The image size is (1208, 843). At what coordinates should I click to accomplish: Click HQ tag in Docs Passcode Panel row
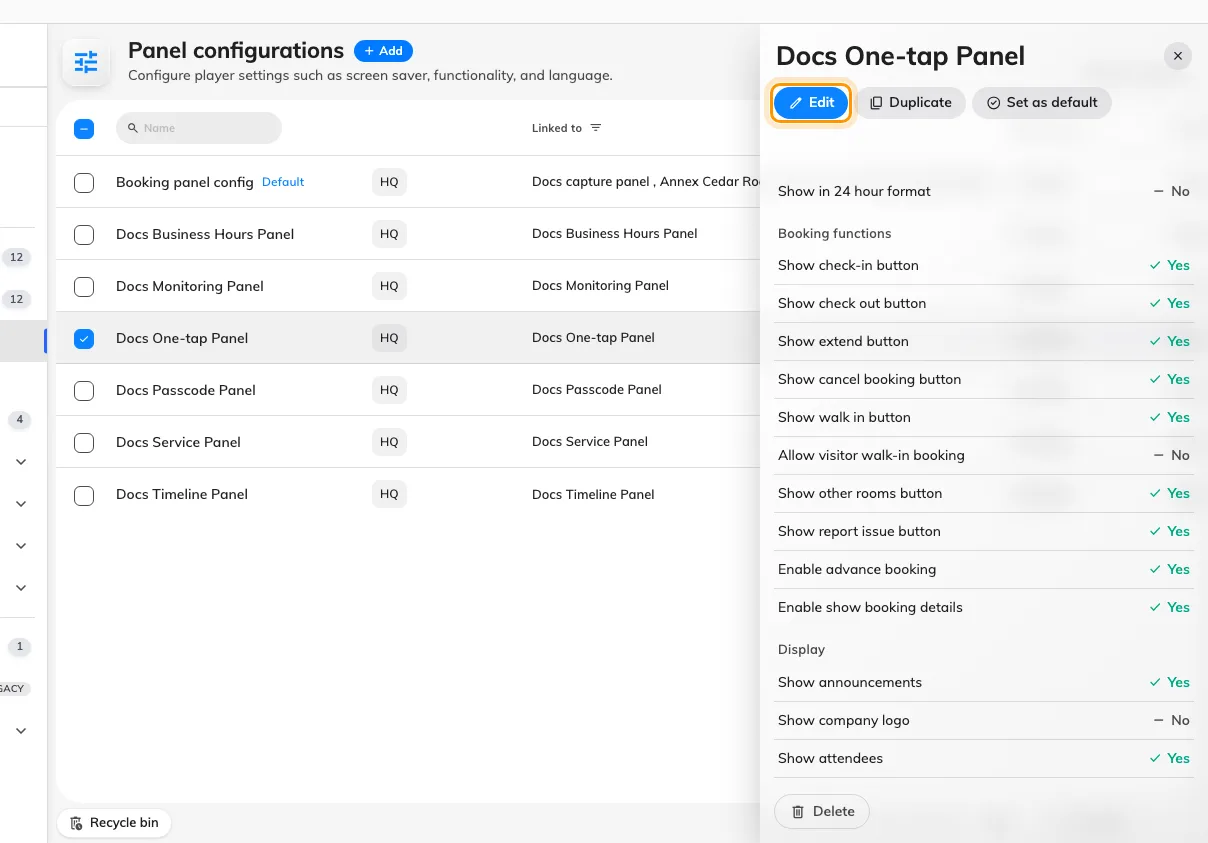point(389,390)
